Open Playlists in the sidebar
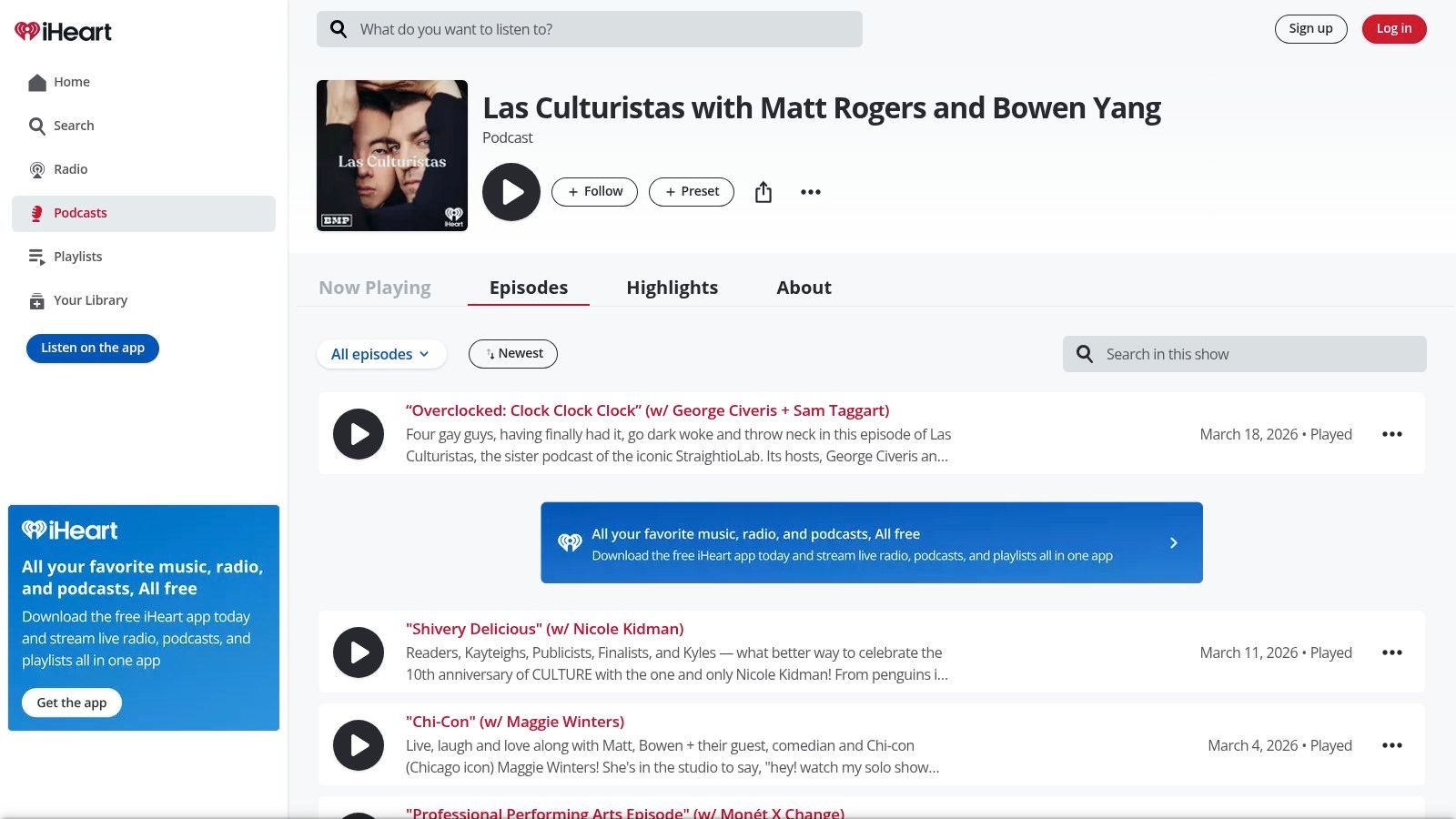 (x=144, y=257)
